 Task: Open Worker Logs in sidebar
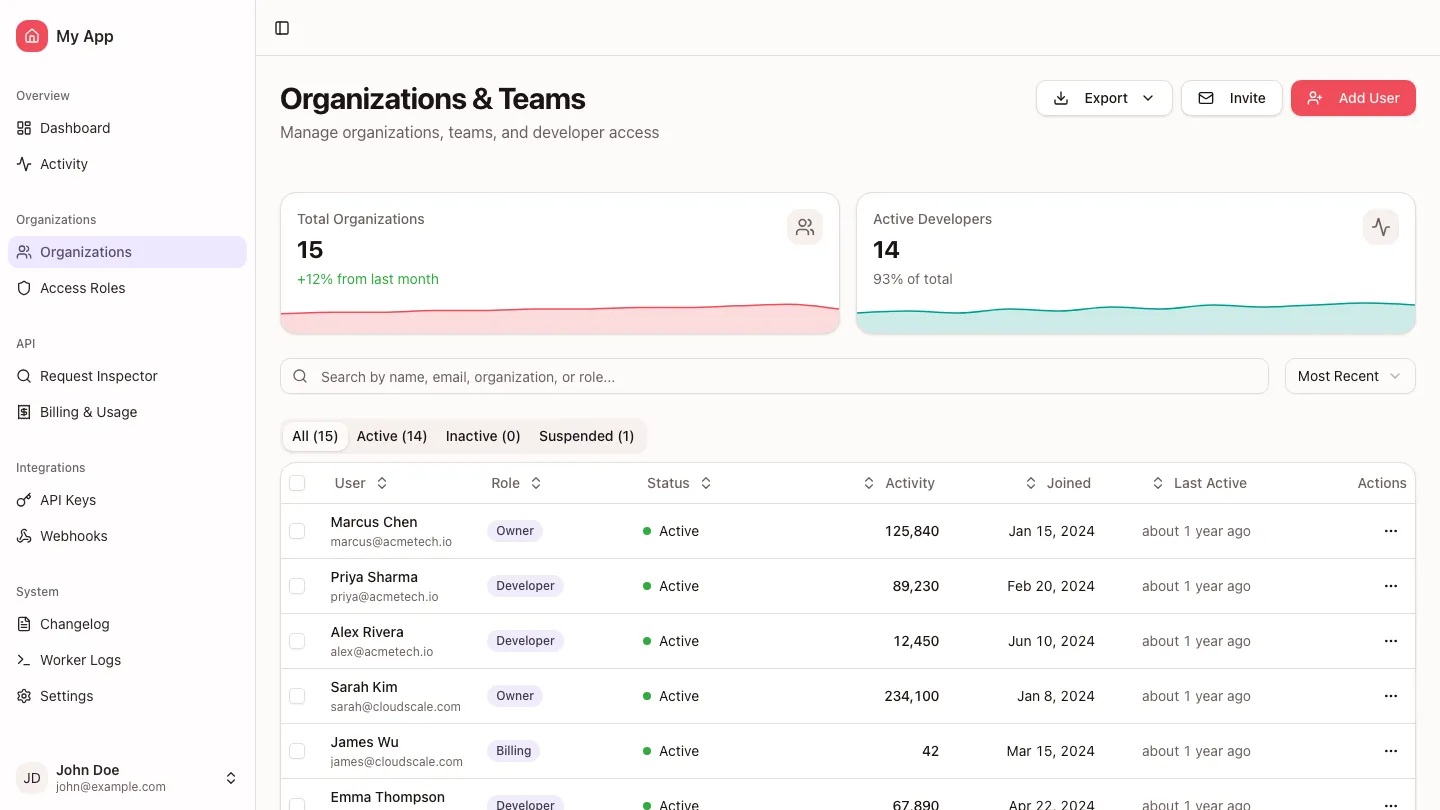pos(80,660)
